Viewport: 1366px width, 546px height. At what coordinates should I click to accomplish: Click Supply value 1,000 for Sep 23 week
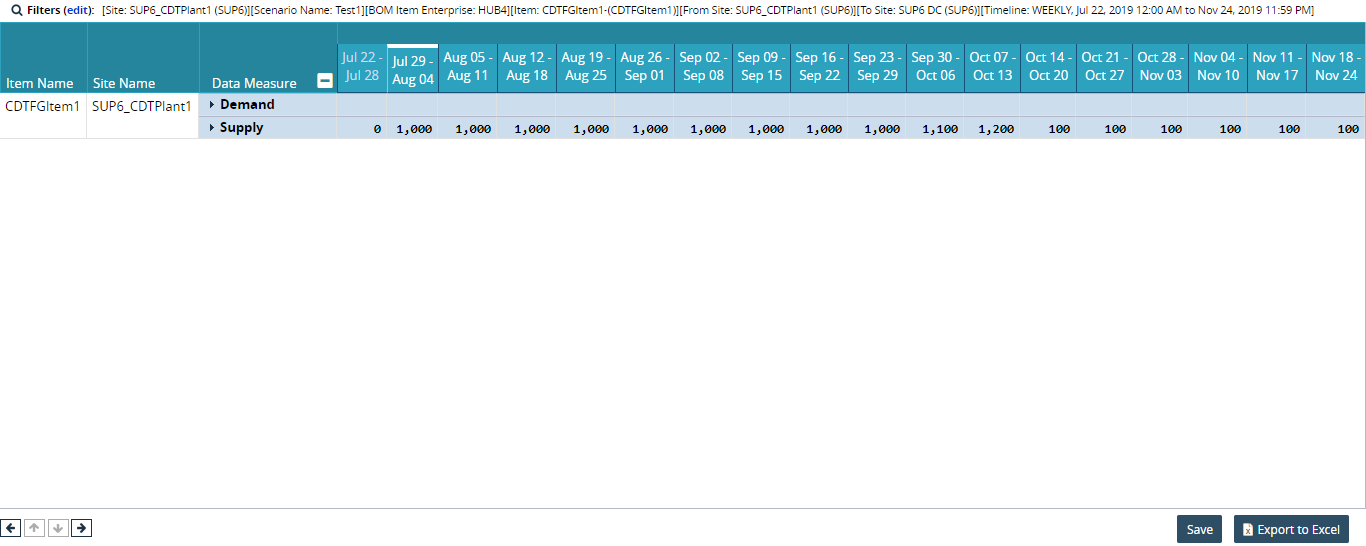pyautogui.click(x=876, y=128)
